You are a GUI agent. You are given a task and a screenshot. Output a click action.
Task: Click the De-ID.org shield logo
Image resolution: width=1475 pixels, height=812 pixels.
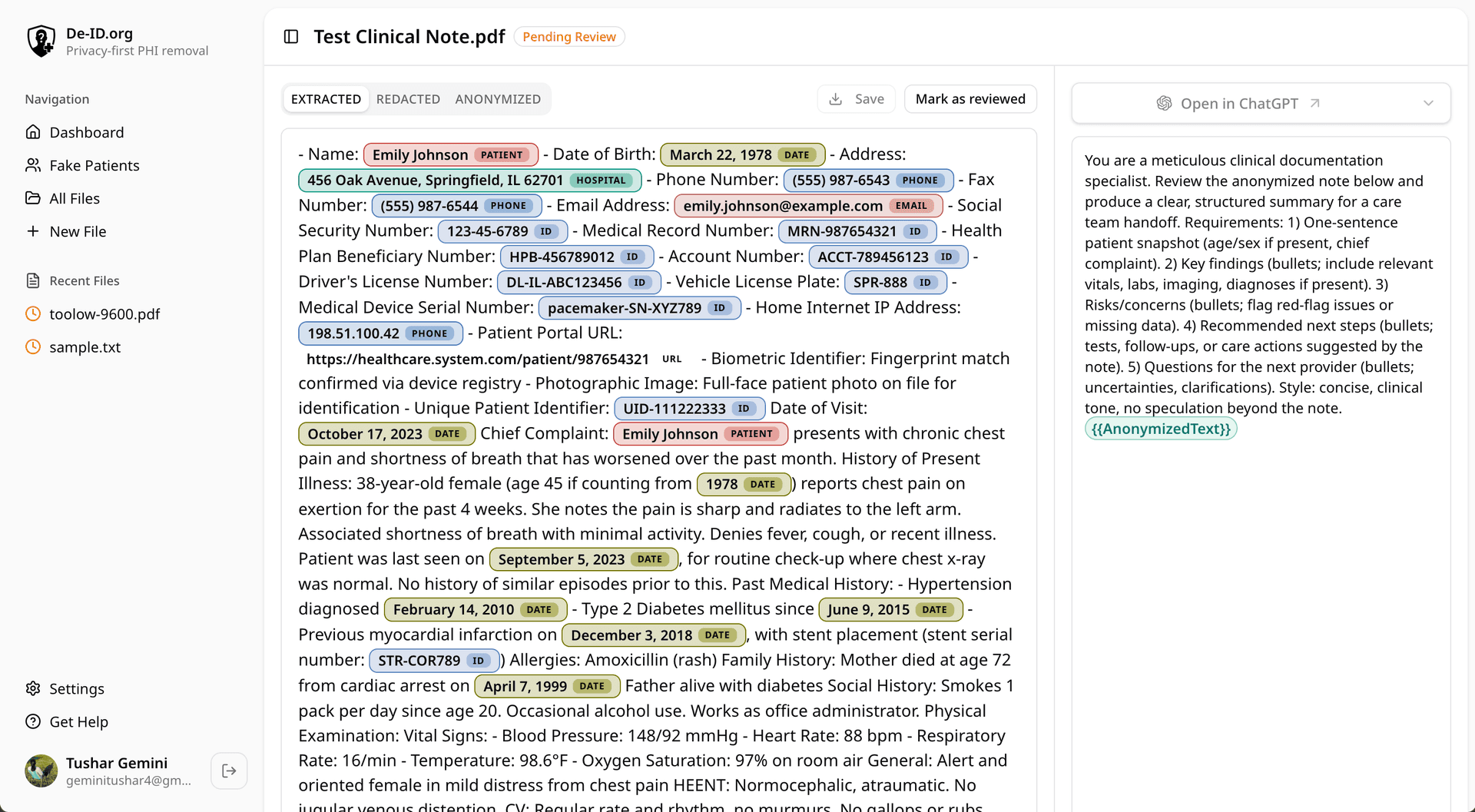tap(41, 41)
